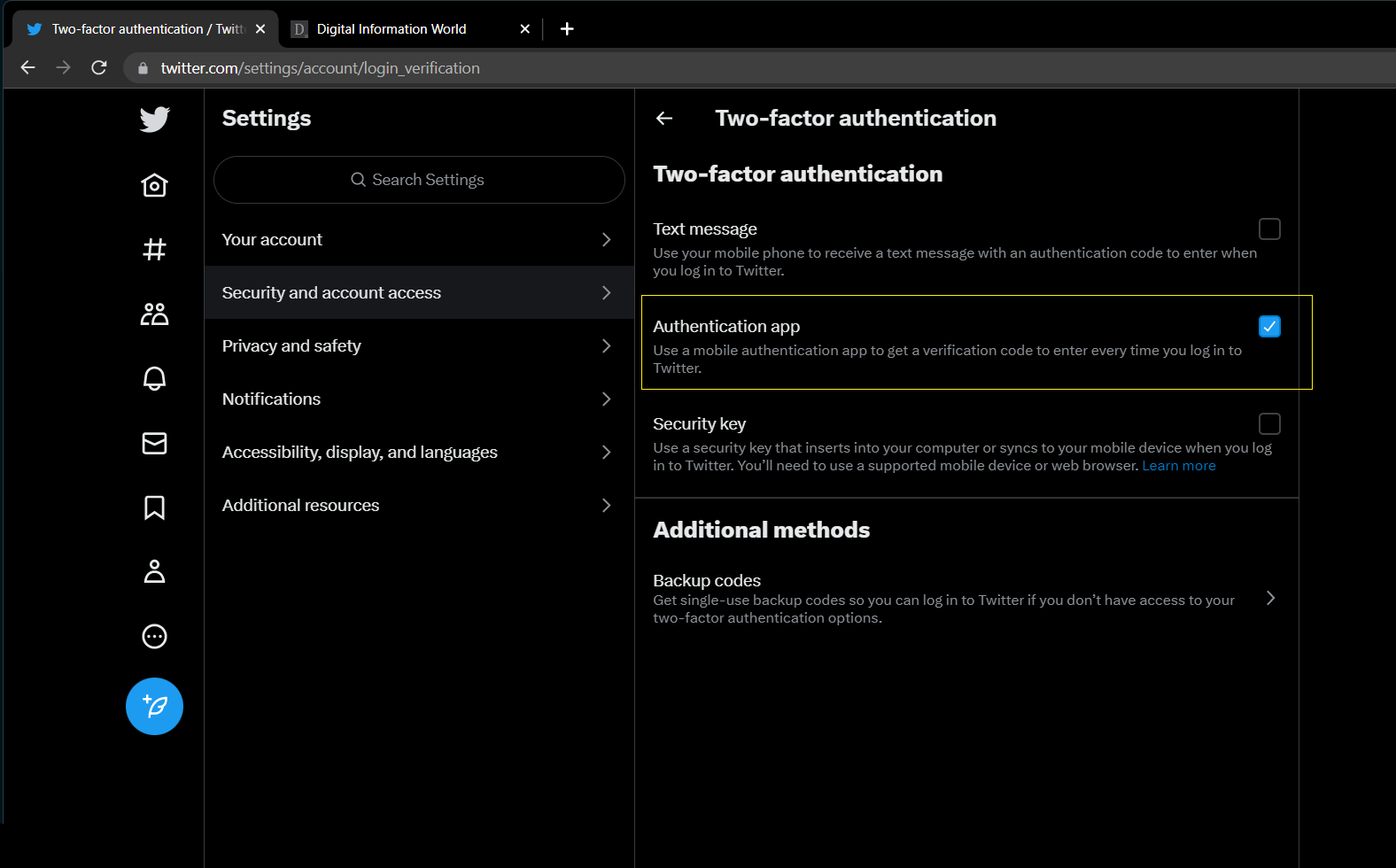1396x868 pixels.
Task: Open Bookmarks icon in sidebar
Action: tap(154, 508)
